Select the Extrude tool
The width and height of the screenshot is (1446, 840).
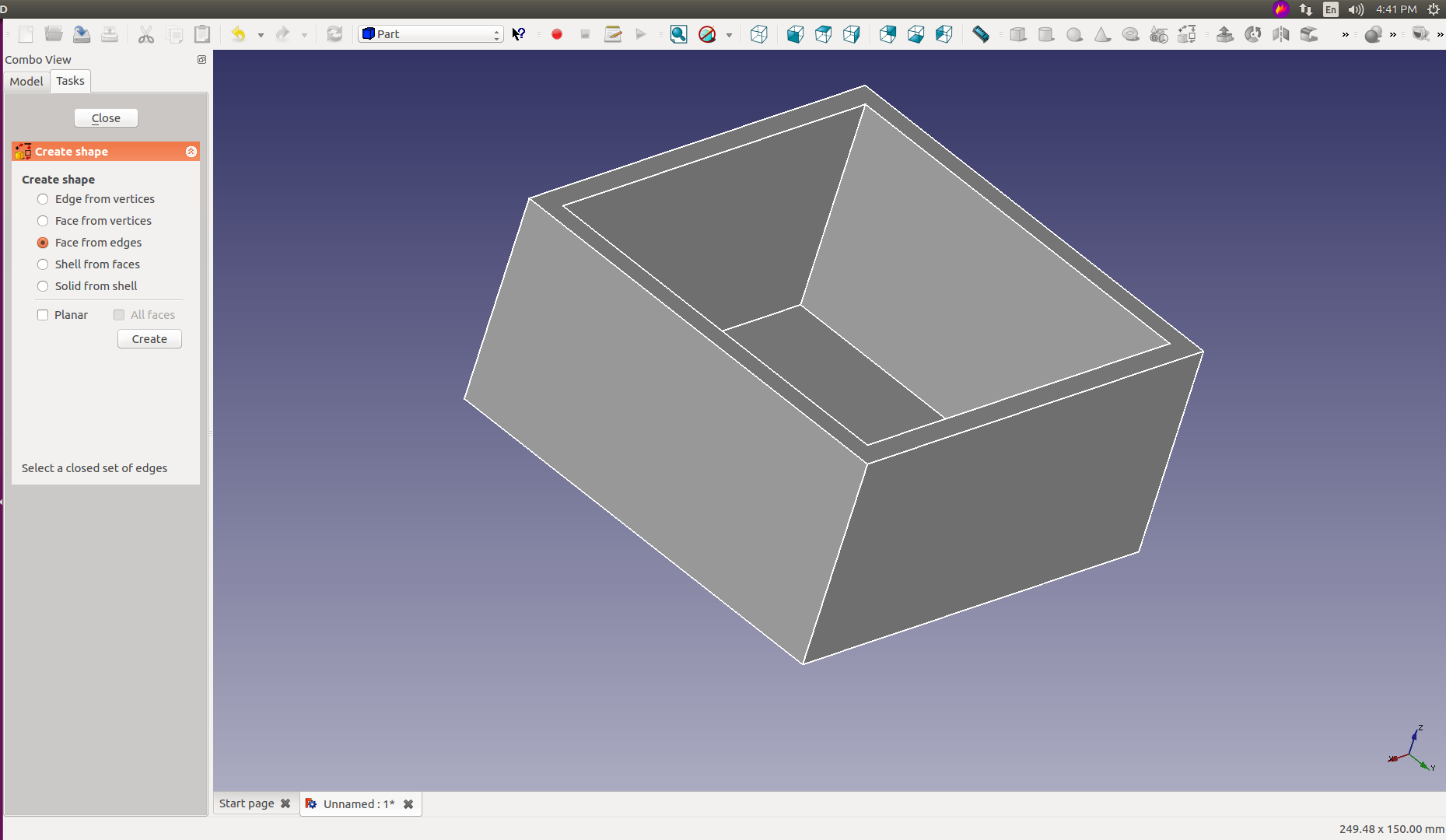pos(1225,34)
